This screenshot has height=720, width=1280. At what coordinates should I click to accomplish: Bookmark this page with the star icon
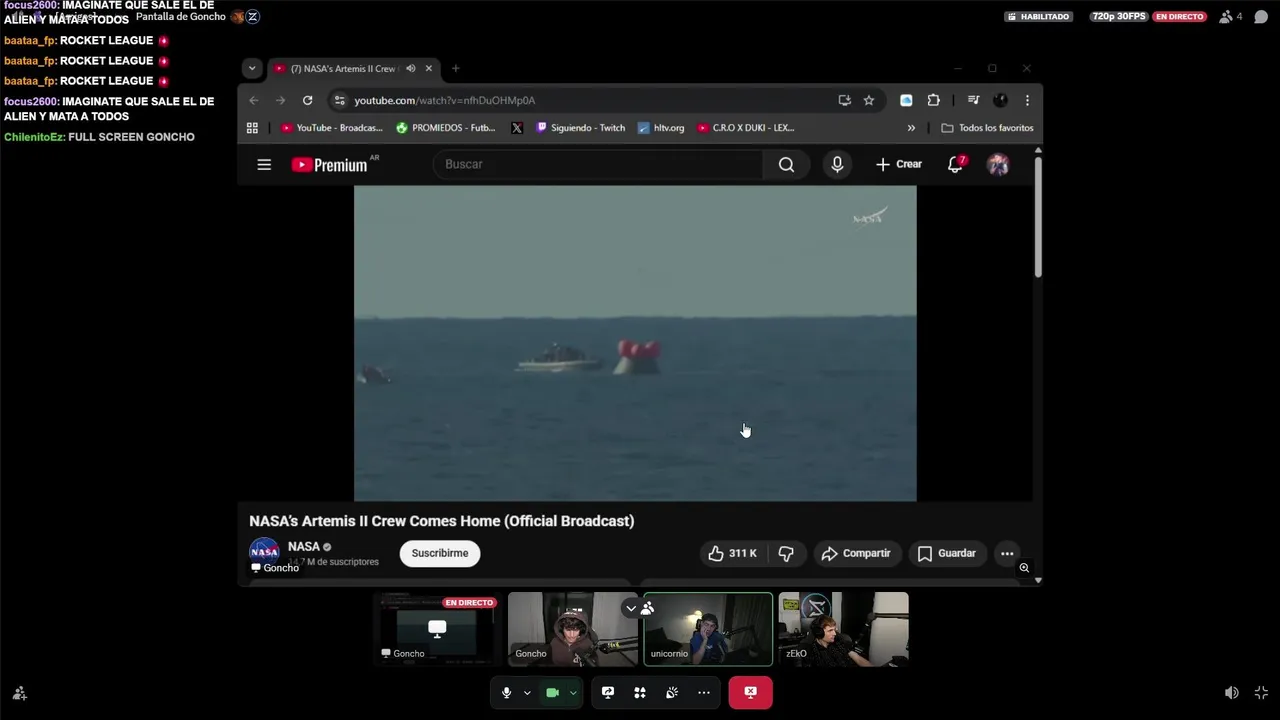point(869,100)
